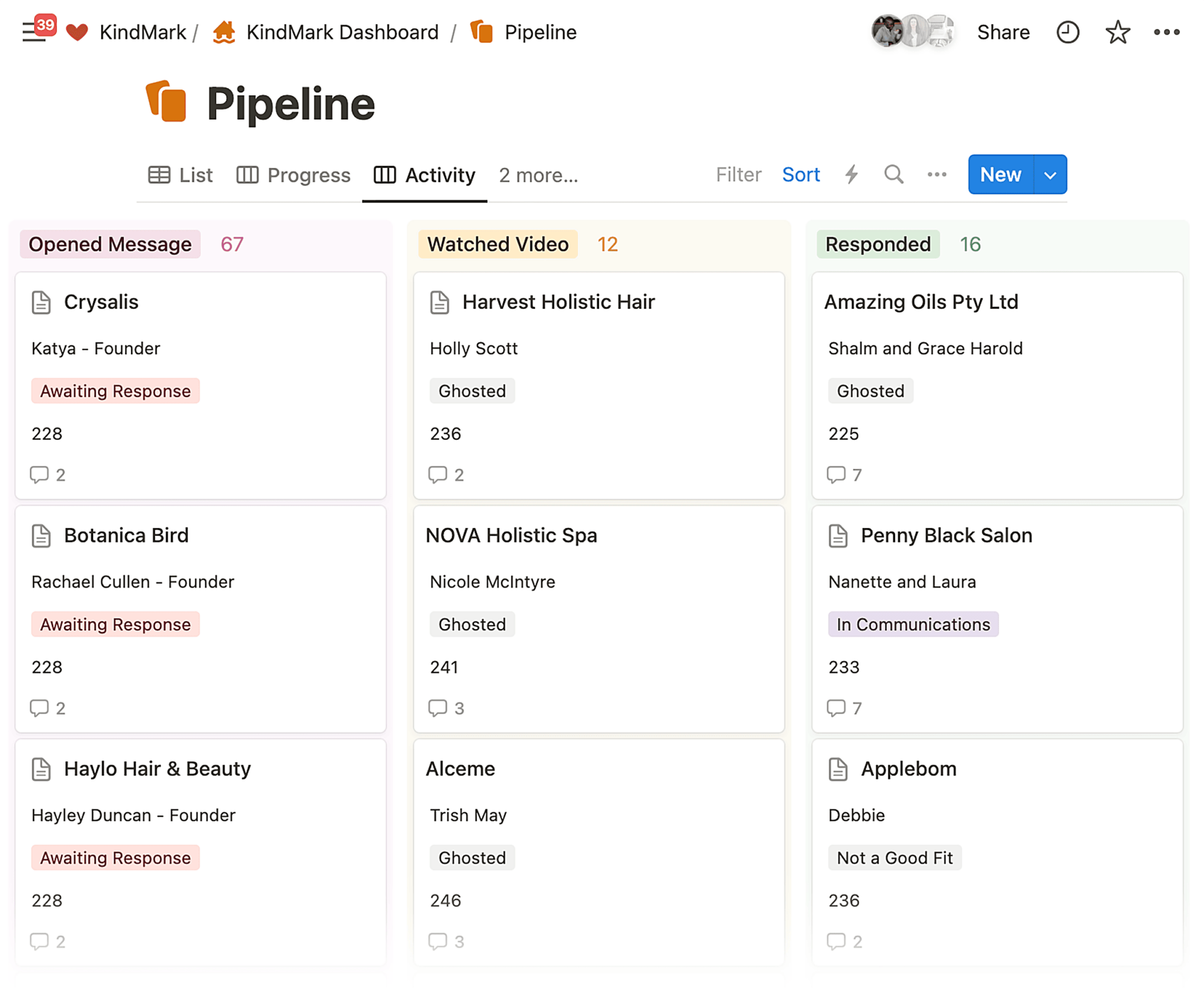Toggle the Ghosted status on Harvest Holistic Hair
This screenshot has height=1002, width=1204.
[472, 391]
